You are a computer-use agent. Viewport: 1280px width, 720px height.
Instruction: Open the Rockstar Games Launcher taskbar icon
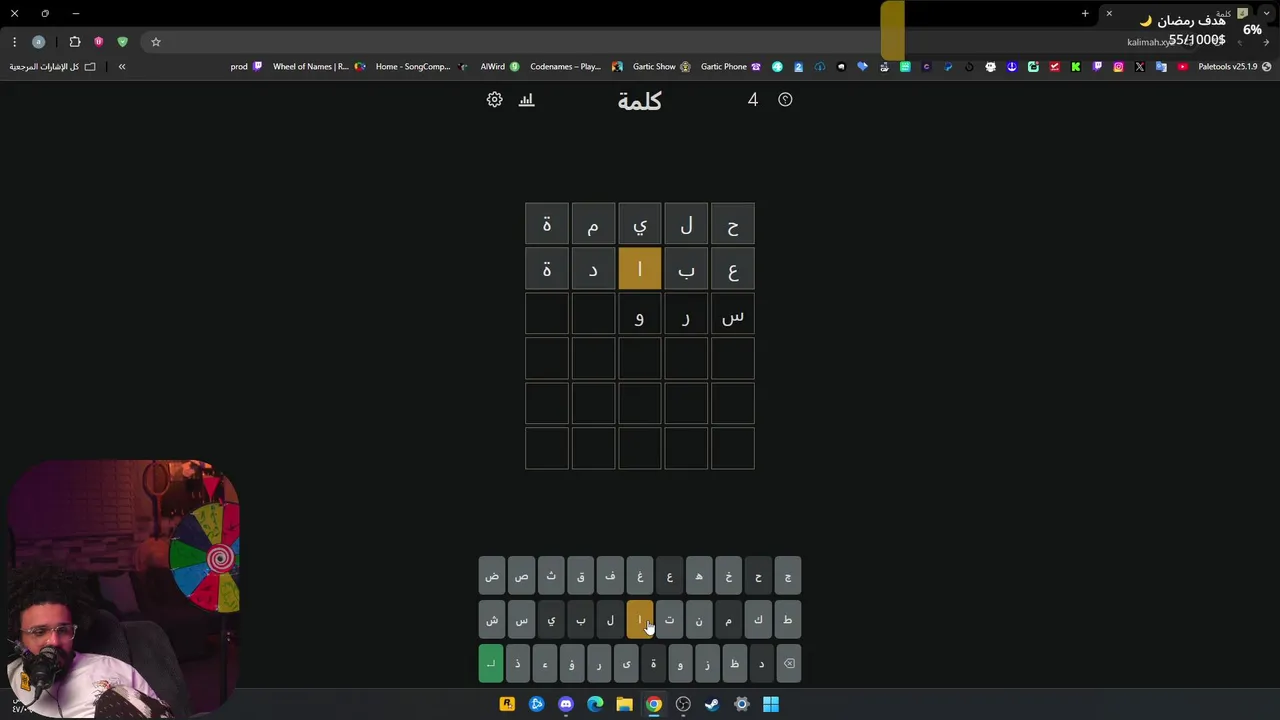(x=507, y=704)
